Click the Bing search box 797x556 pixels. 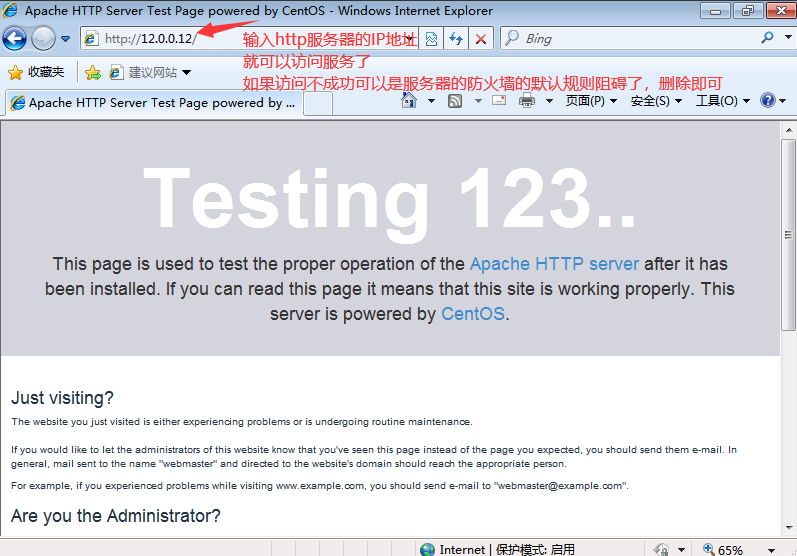(628, 39)
